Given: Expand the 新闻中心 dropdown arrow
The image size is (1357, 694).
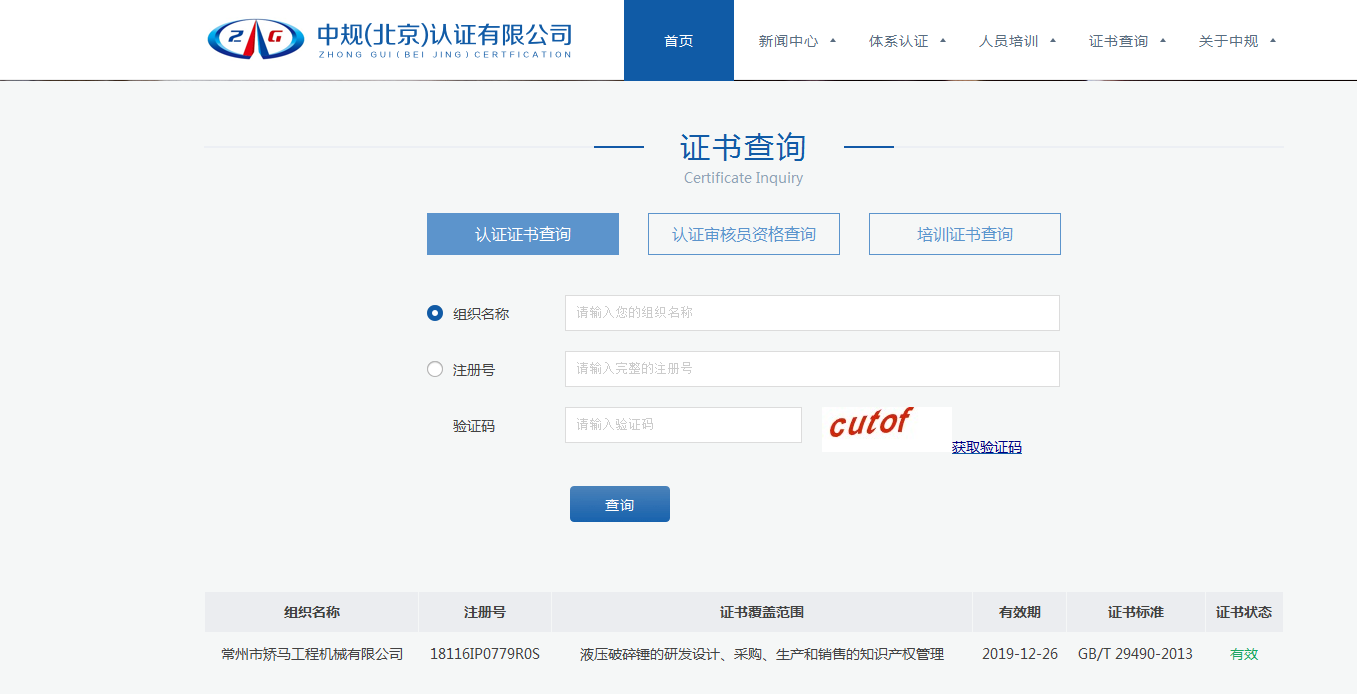Looking at the screenshot, I should pos(833,41).
